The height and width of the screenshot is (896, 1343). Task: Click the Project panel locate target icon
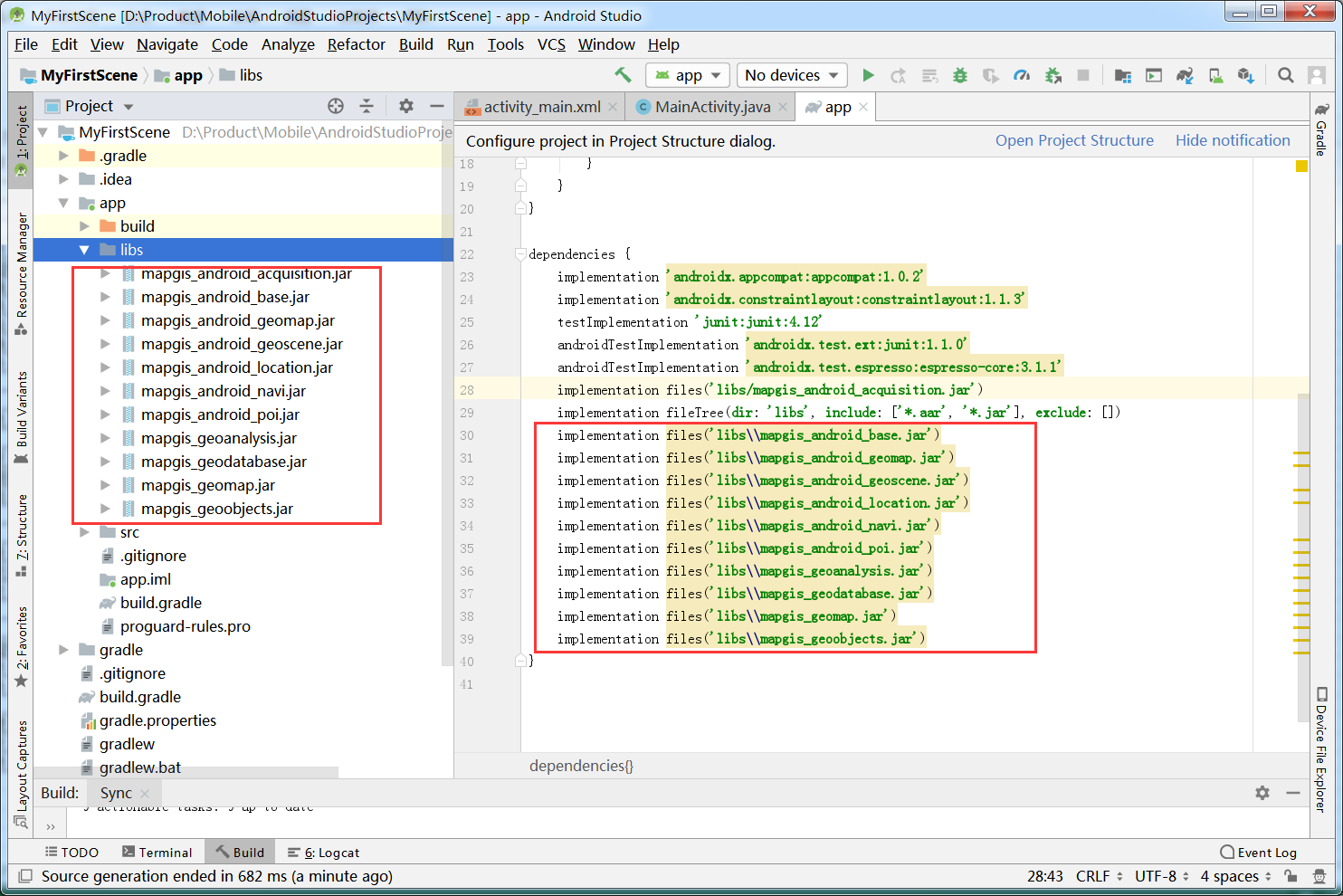click(336, 106)
